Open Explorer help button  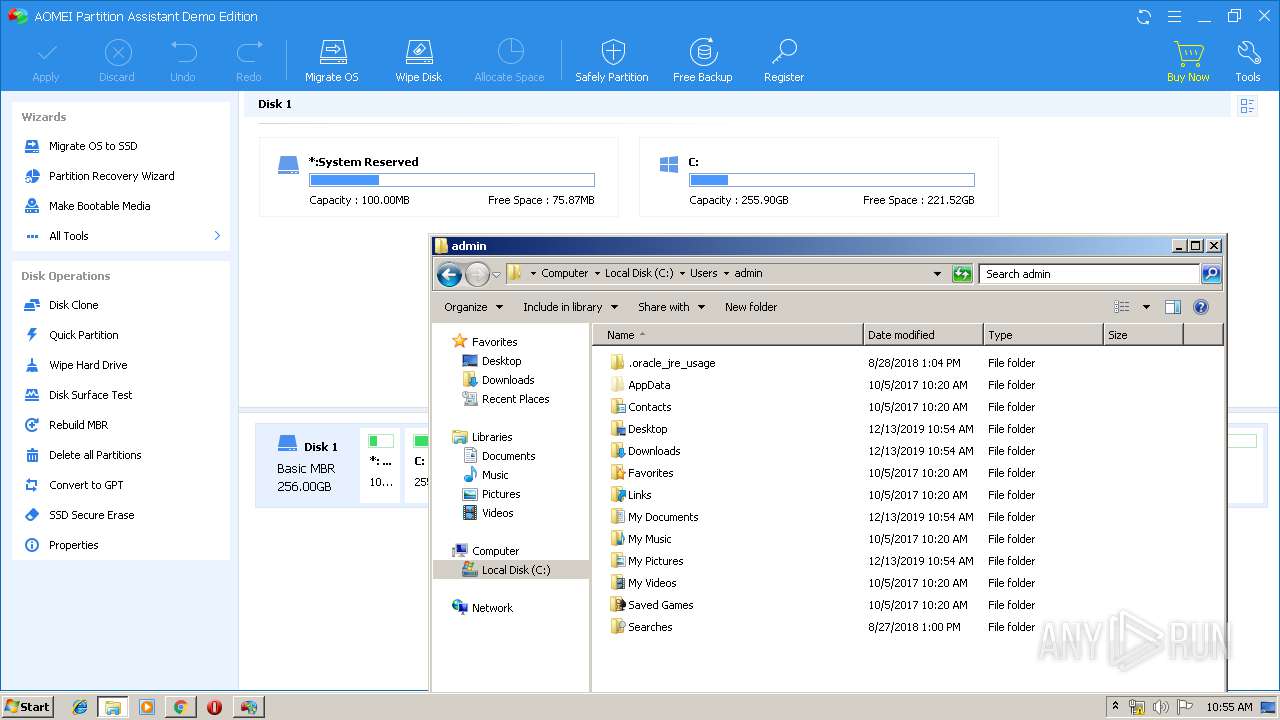[x=1201, y=307]
